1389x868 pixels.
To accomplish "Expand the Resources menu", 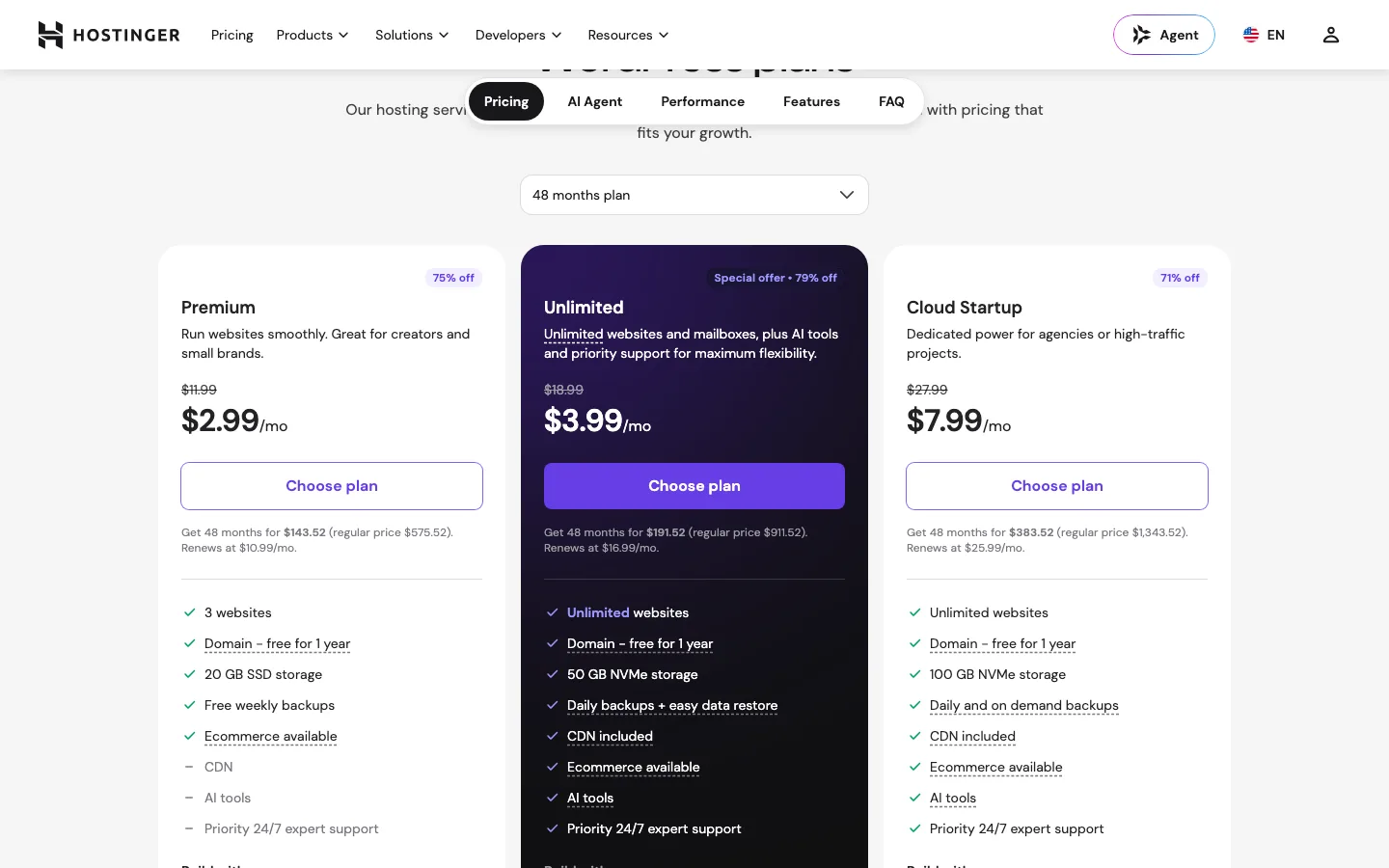I will (x=628, y=35).
